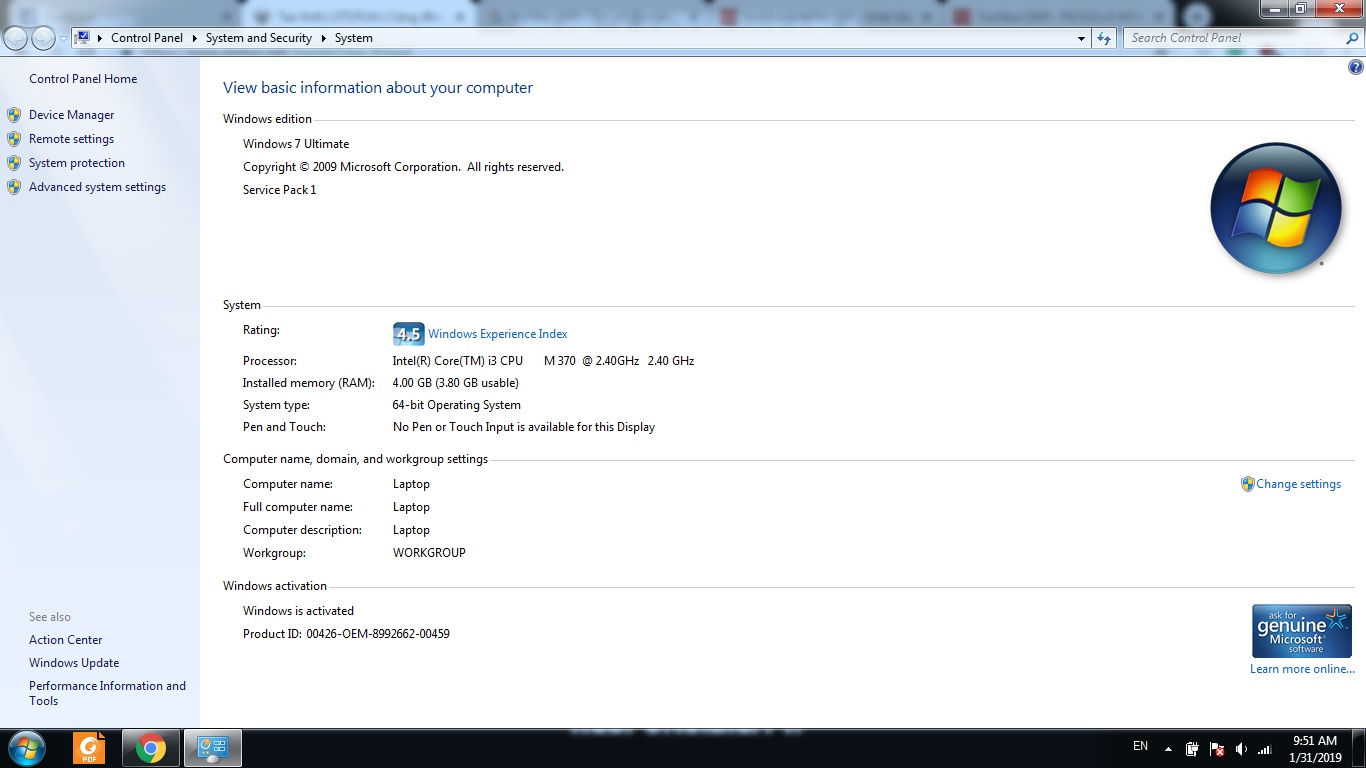Click the Search Control Panel field

pyautogui.click(x=1235, y=38)
